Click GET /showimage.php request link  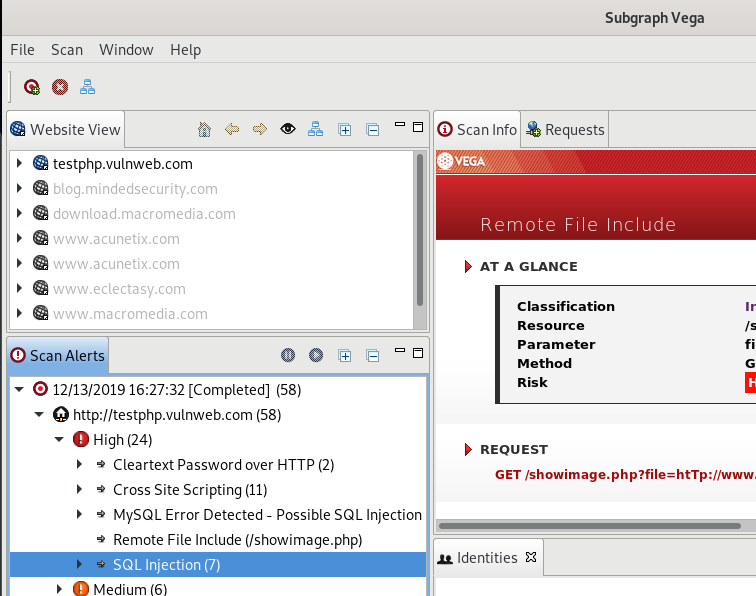tap(625, 474)
